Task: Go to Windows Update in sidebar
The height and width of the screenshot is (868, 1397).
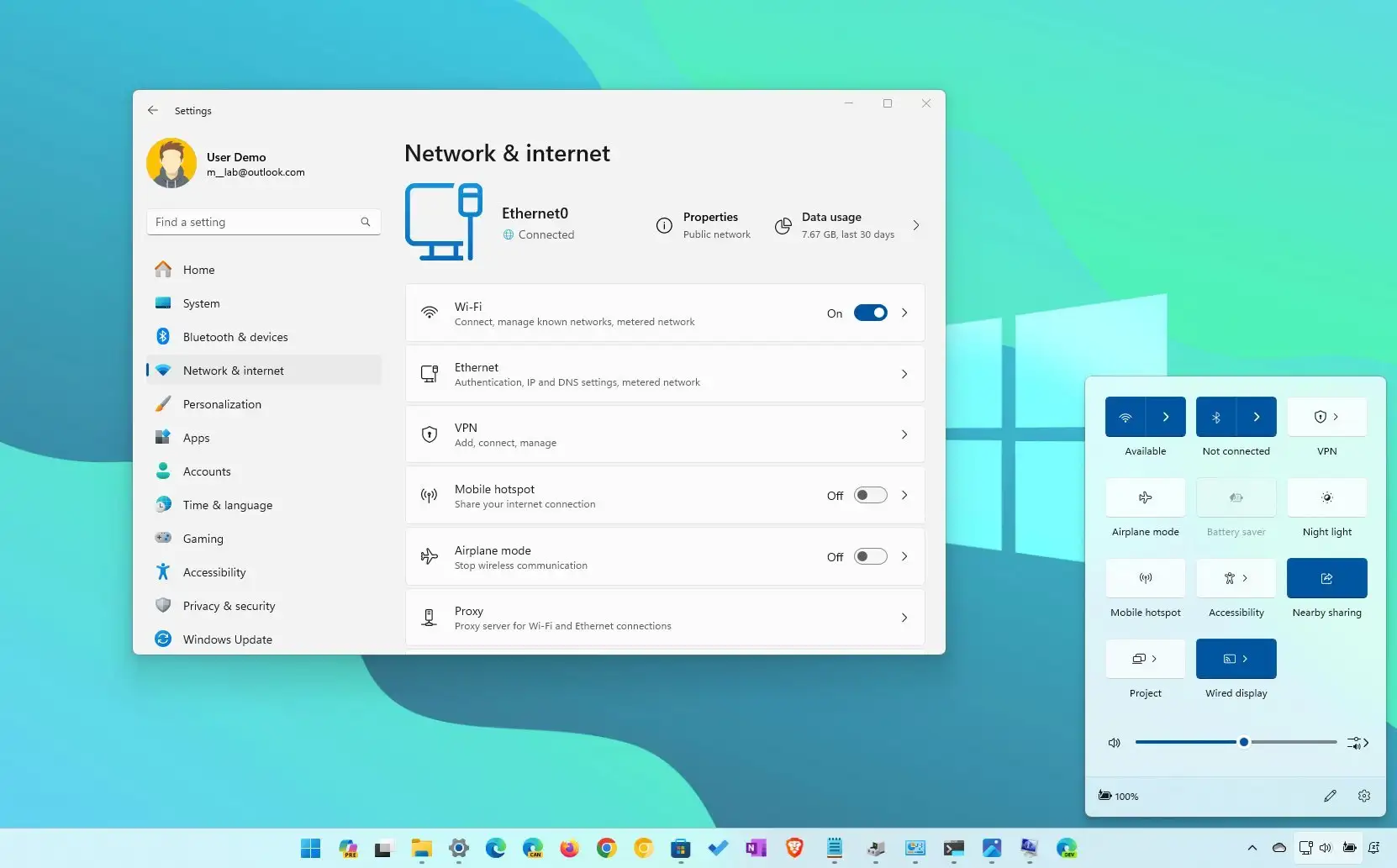Action: (264, 639)
